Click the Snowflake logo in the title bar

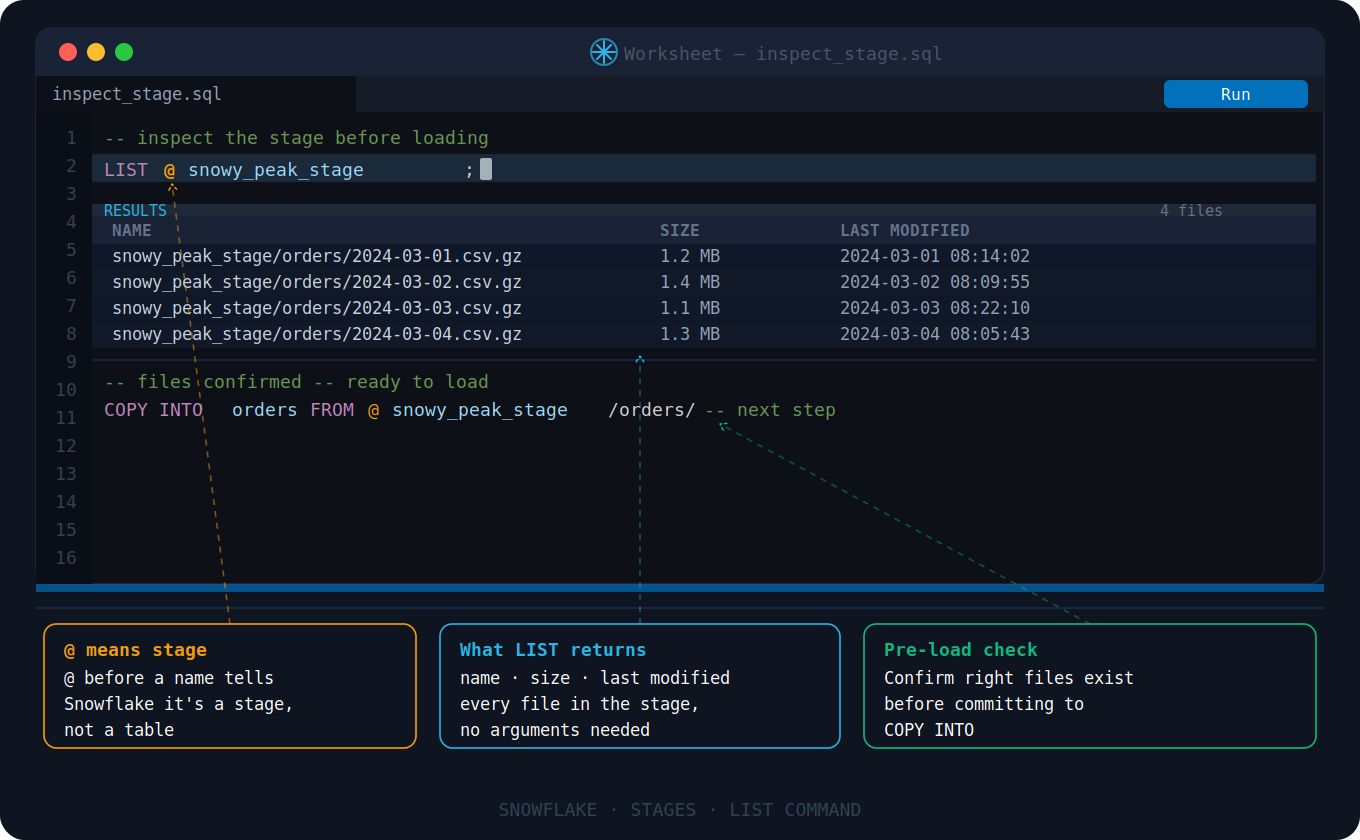(603, 52)
